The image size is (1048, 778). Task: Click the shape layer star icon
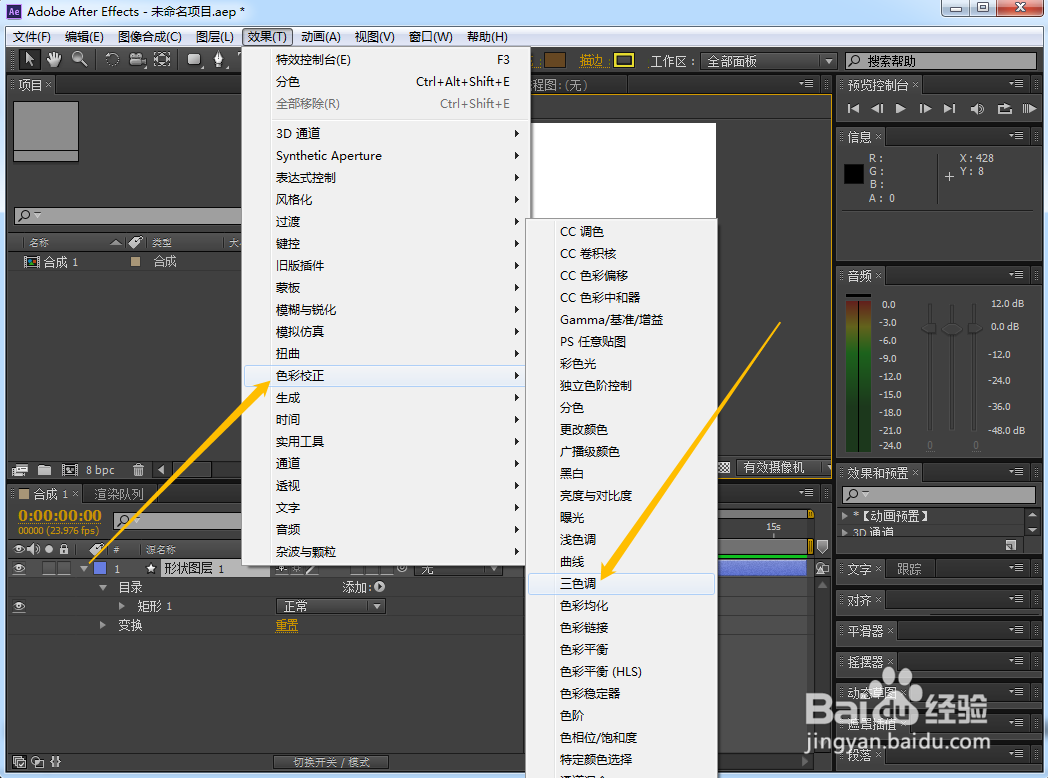point(151,568)
